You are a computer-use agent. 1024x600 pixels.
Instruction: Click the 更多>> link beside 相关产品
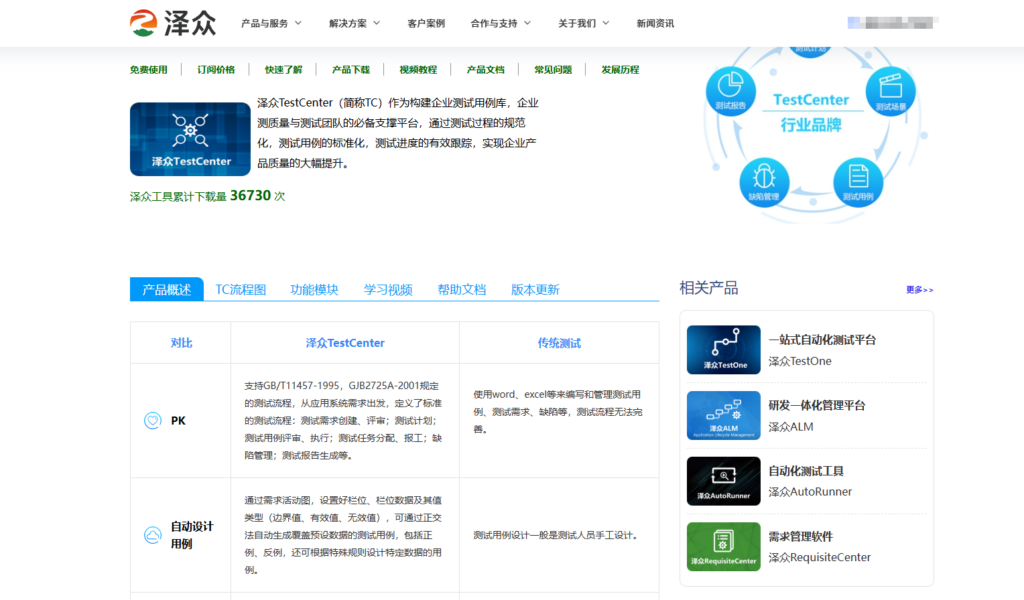tap(920, 287)
